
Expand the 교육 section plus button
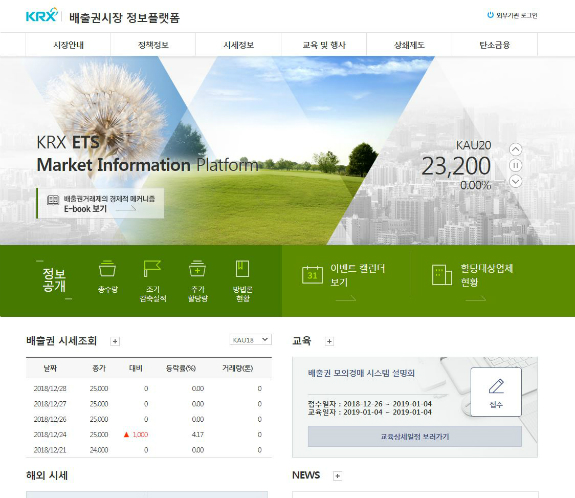pos(329,341)
